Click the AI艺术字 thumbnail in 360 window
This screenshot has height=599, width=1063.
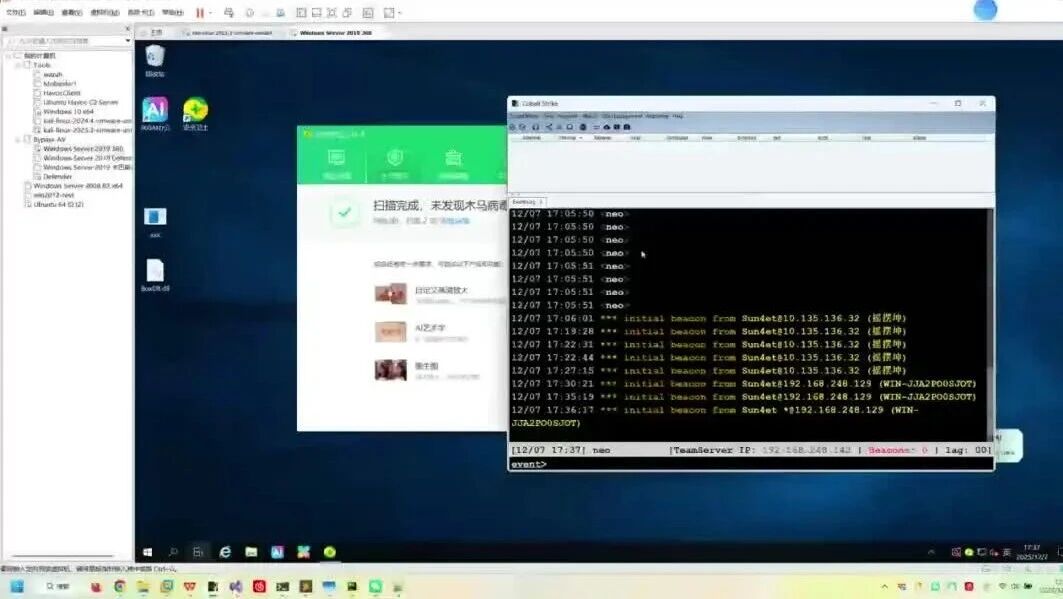(x=390, y=331)
